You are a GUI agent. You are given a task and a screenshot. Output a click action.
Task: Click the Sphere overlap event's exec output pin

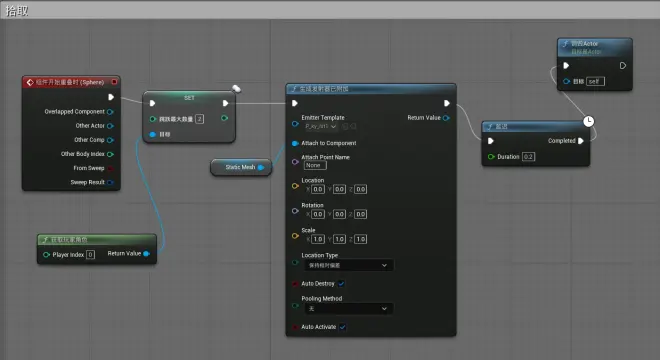click(x=111, y=97)
